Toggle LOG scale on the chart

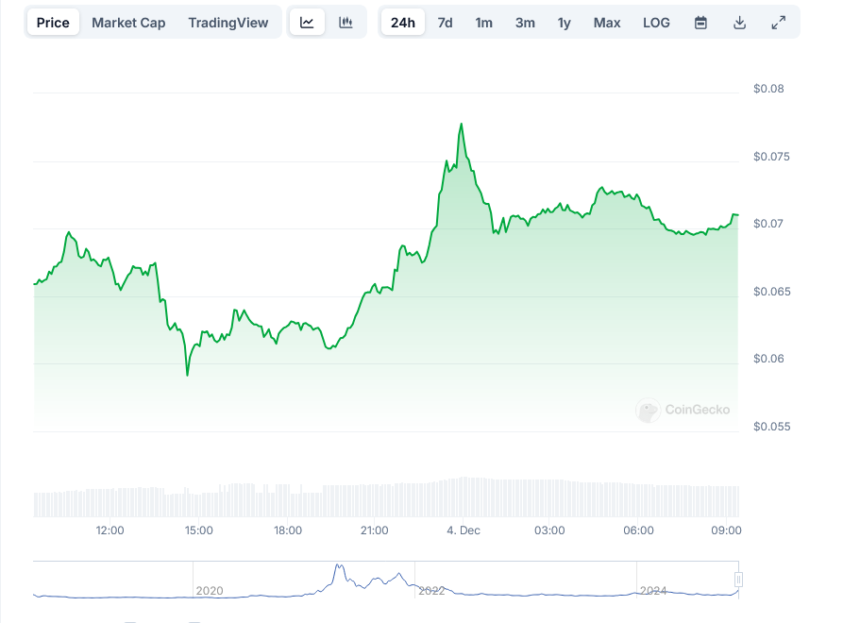click(657, 23)
